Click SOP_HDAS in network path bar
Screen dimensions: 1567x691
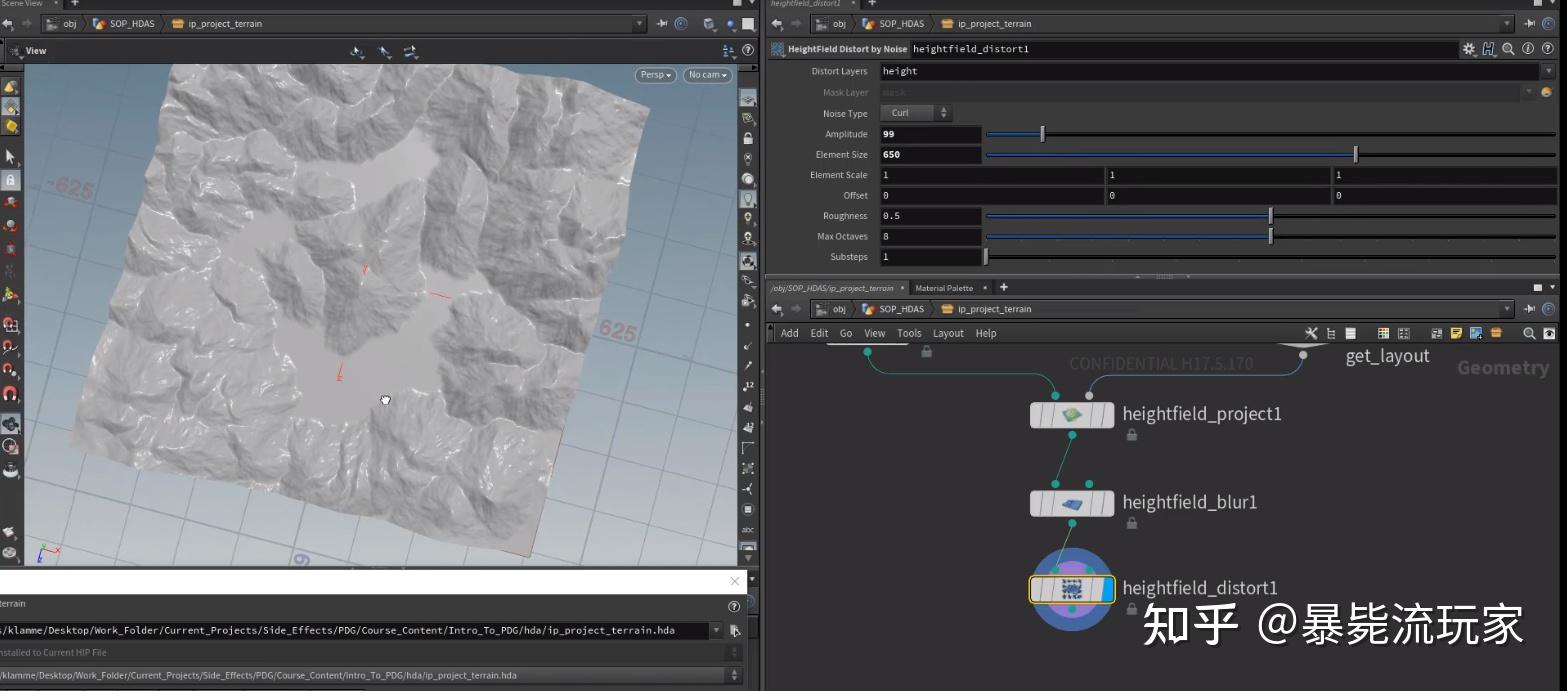901,309
